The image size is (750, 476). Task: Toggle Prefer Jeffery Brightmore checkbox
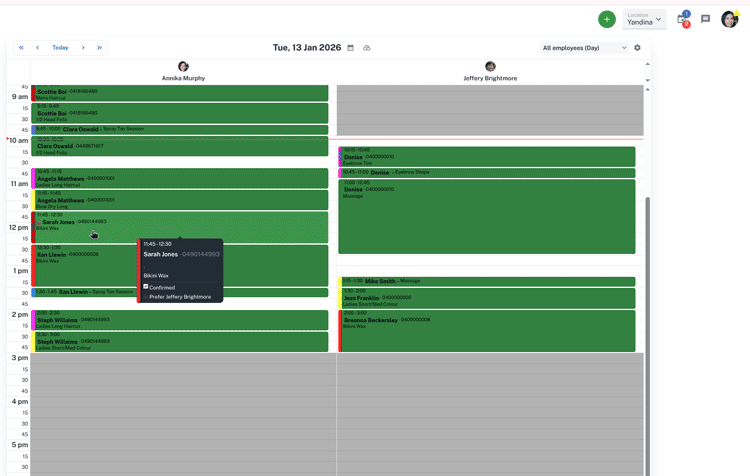[146, 297]
